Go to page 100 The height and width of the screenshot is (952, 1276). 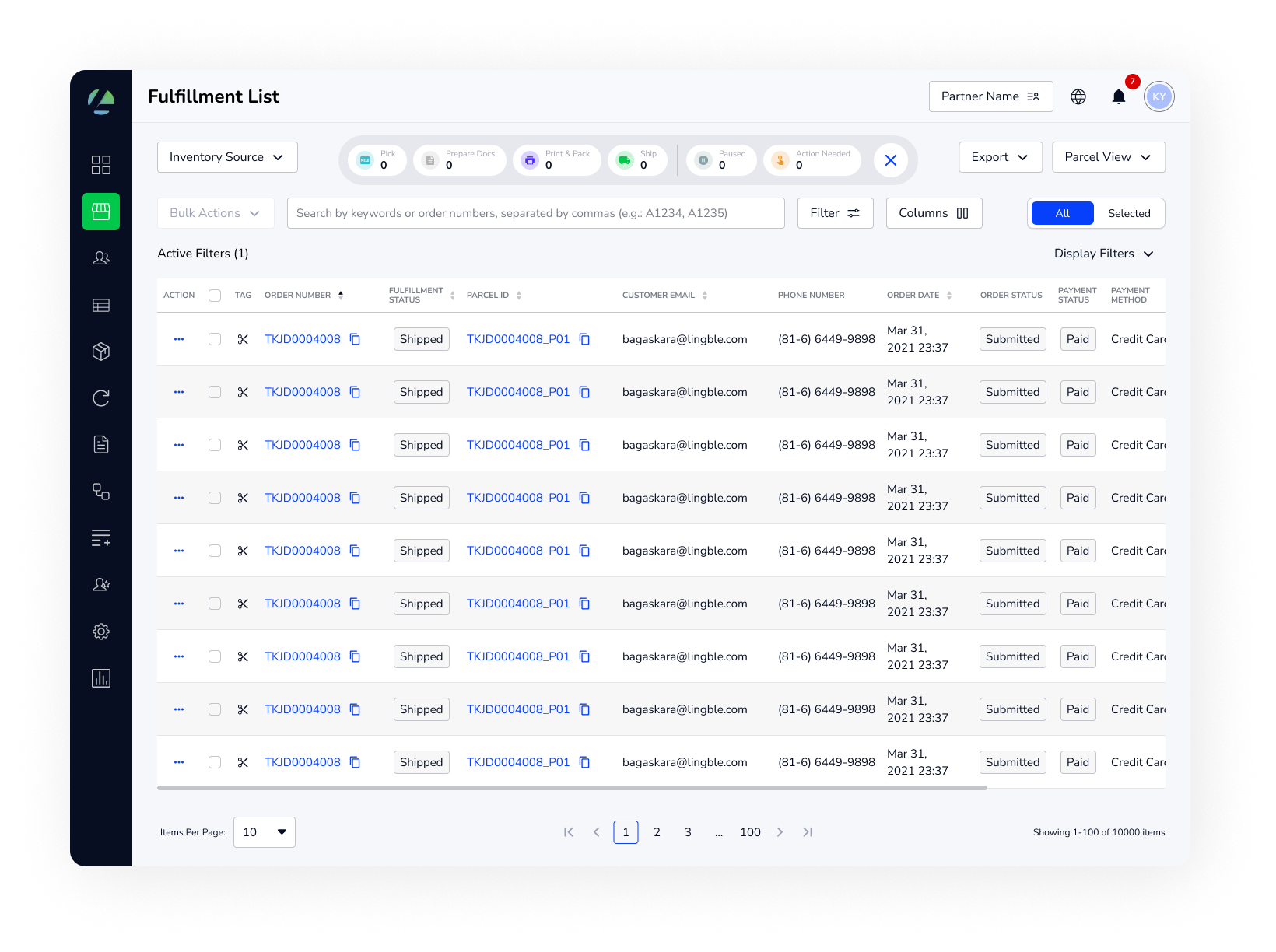click(x=751, y=832)
